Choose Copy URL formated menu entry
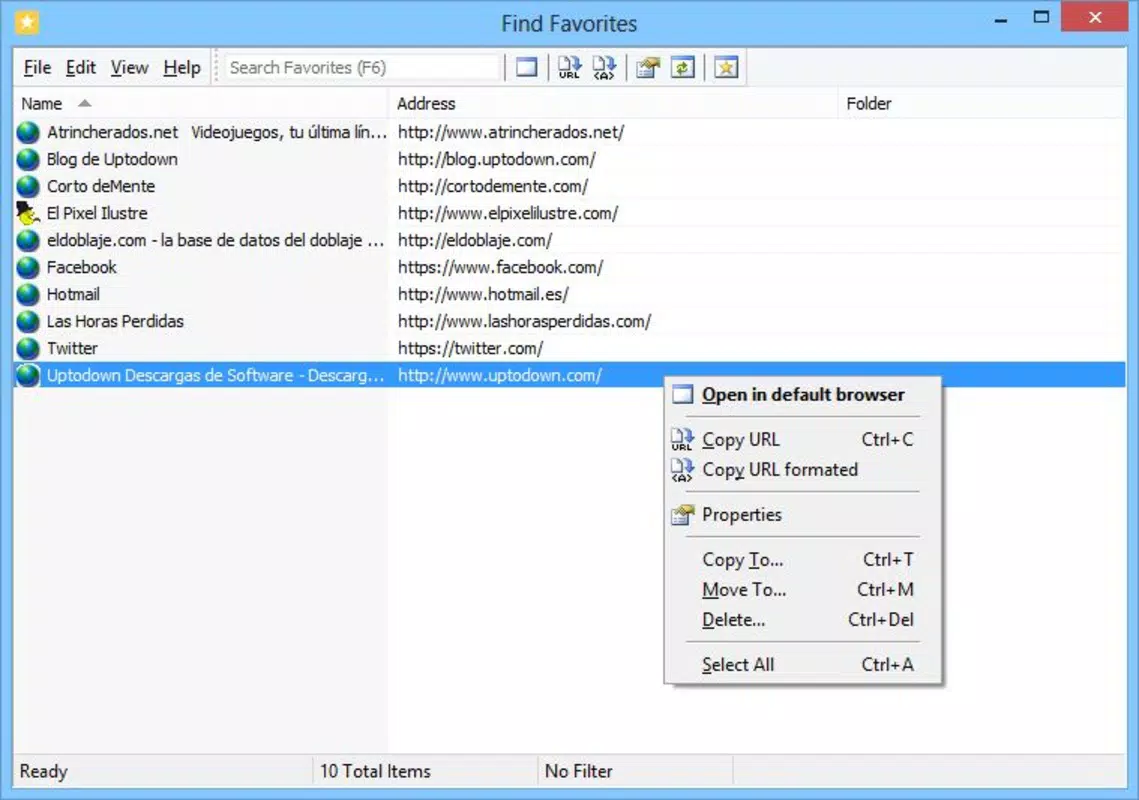The image size is (1139, 800). [x=803, y=470]
